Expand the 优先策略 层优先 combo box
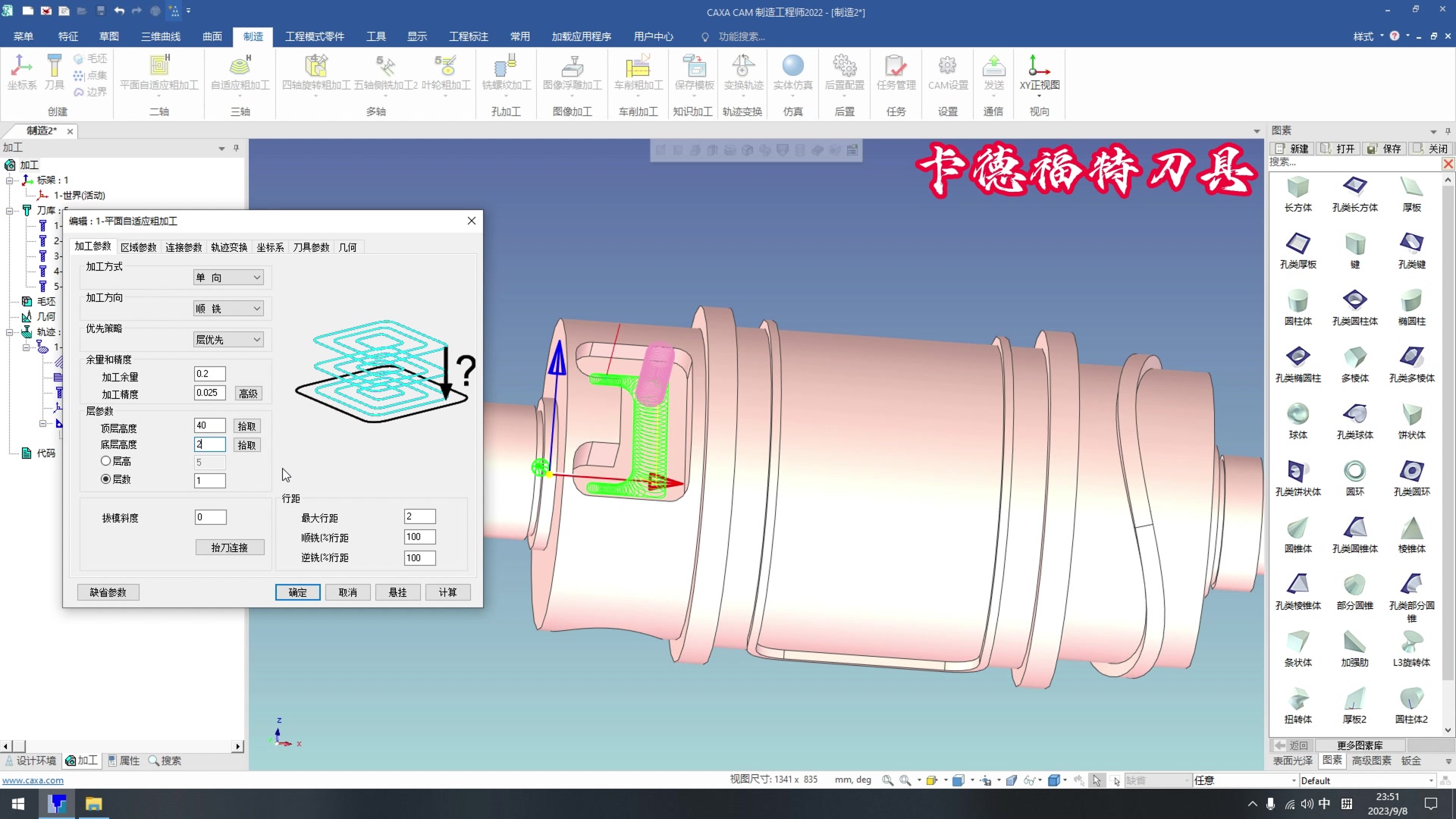The image size is (1456, 819). click(x=228, y=340)
